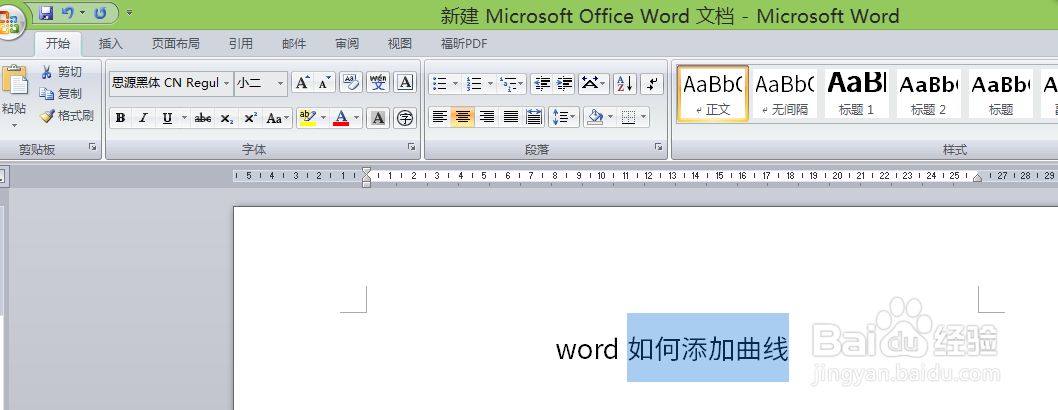Viewport: 1058px width, 410px height.
Task: Switch to the 引用 tab
Action: [x=240, y=44]
